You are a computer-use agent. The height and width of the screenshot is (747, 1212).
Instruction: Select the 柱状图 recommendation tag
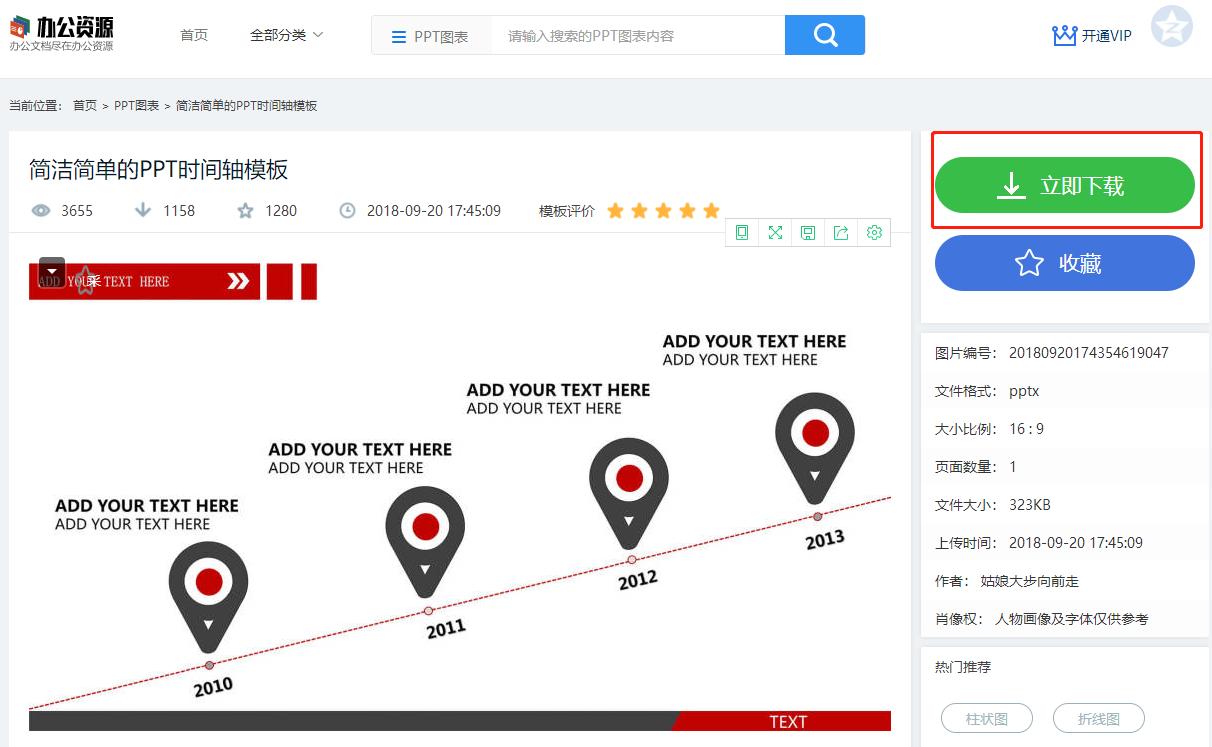[x=986, y=718]
